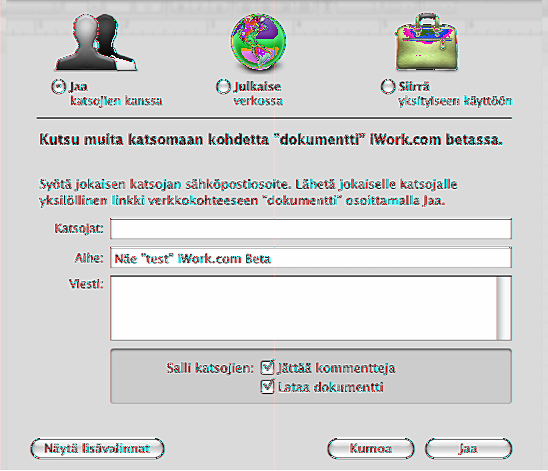This screenshot has height=471, width=548.
Task: Click the two-people share icon
Action: pyautogui.click(x=95, y=42)
